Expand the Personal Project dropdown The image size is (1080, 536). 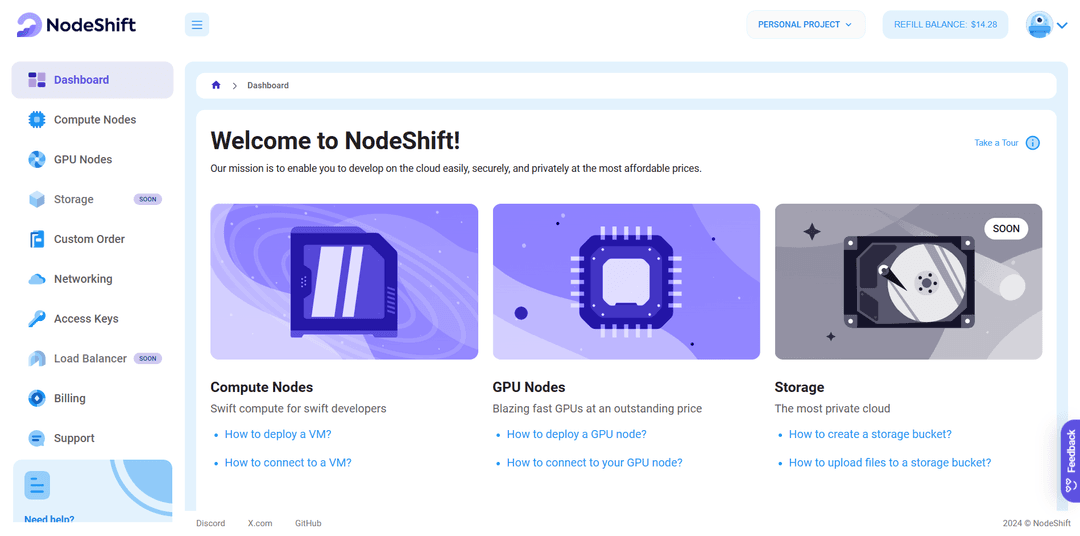pyautogui.click(x=805, y=25)
